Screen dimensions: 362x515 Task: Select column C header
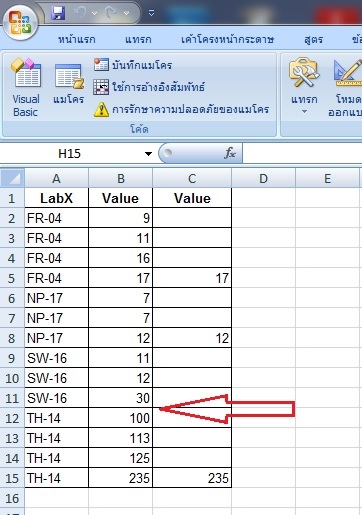192,178
